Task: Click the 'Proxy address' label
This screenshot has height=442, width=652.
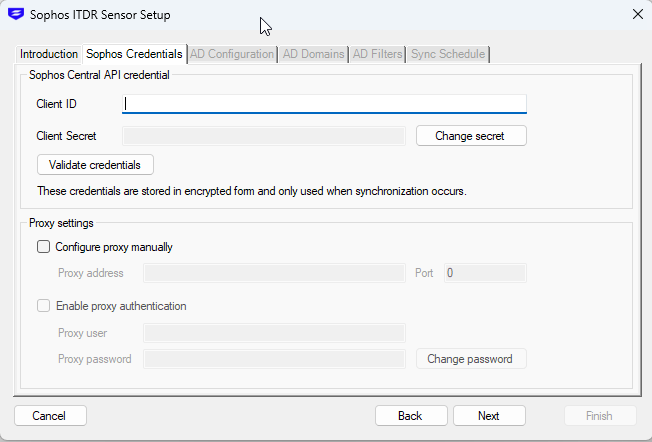Action: click(91, 273)
